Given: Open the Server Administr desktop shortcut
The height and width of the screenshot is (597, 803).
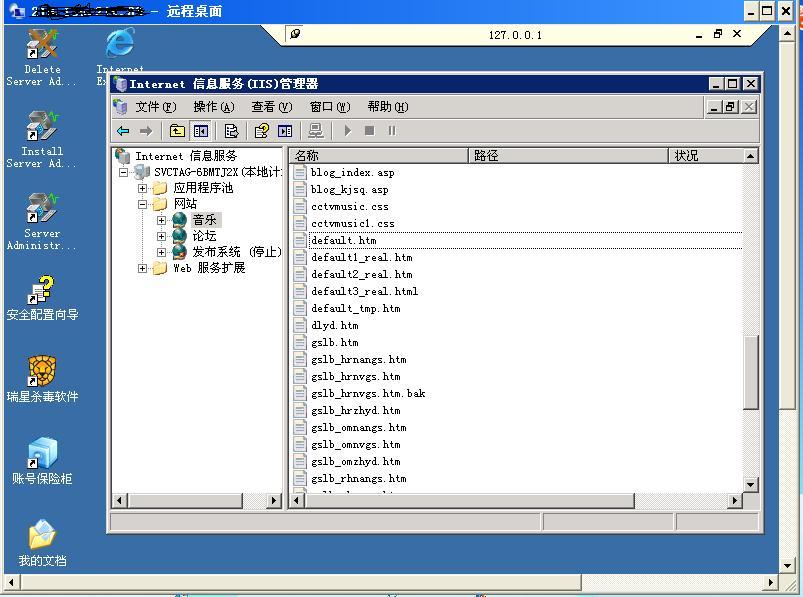Looking at the screenshot, I should coord(41,221).
